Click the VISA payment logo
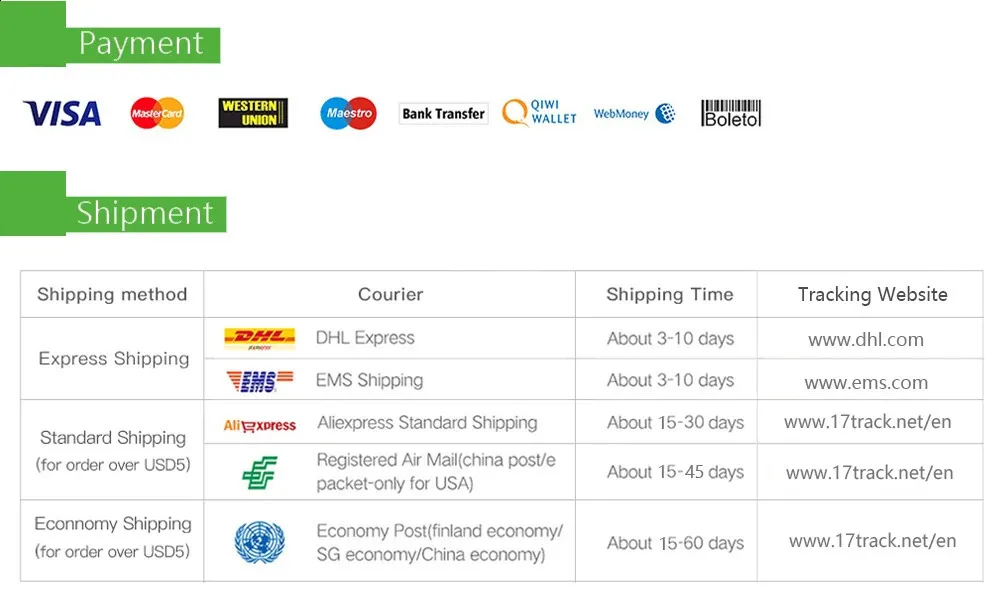The width and height of the screenshot is (1000, 599). 62,114
